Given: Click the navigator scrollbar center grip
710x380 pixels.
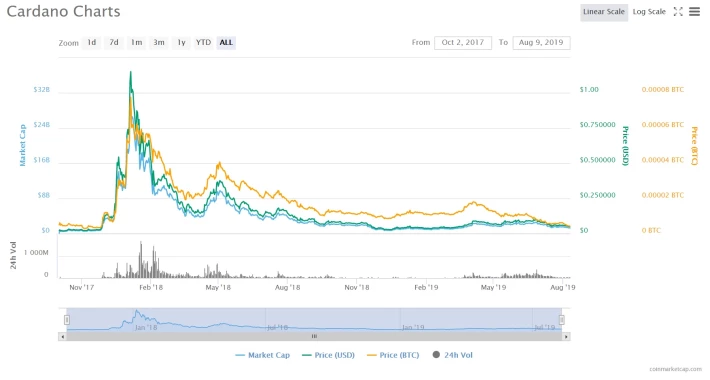Looking at the screenshot, I should (314, 337).
